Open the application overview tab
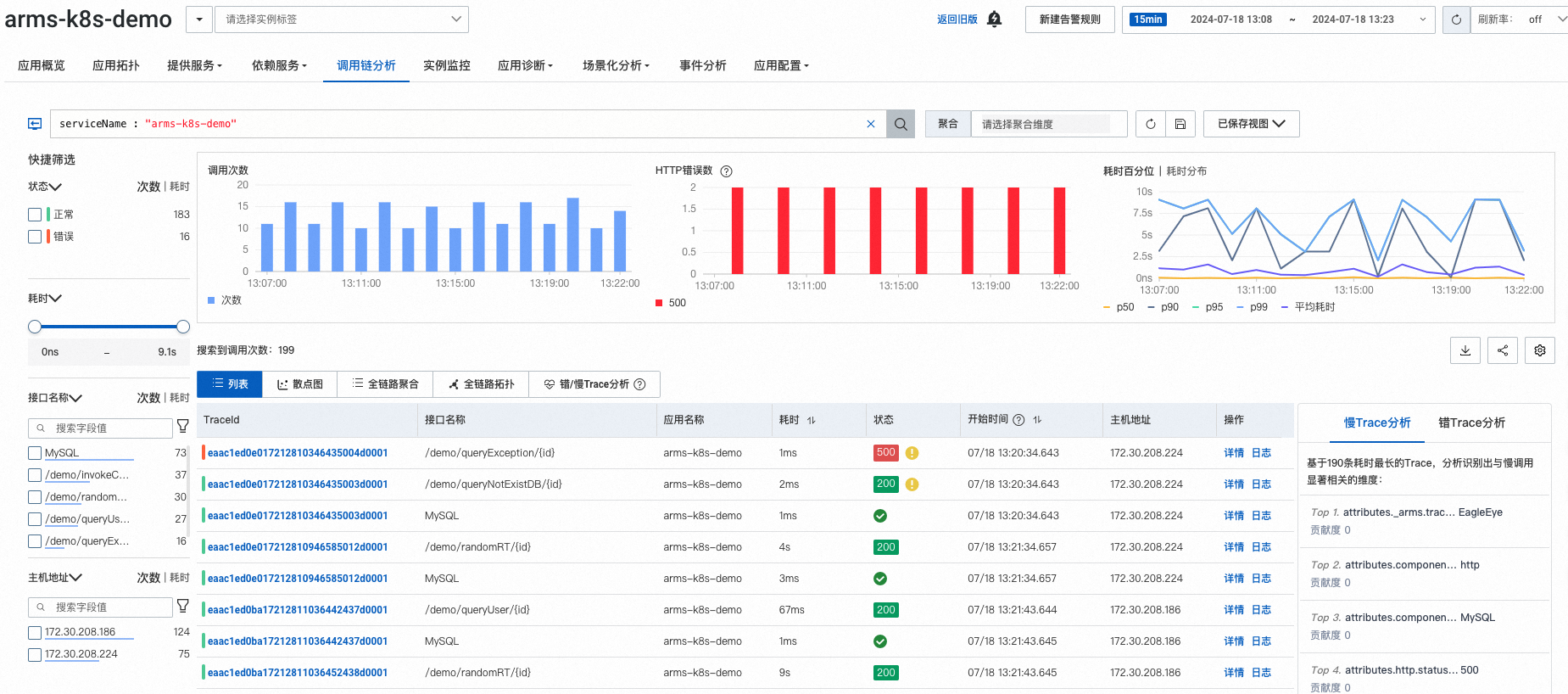Screen dimensions: 1568x694 click(42, 65)
